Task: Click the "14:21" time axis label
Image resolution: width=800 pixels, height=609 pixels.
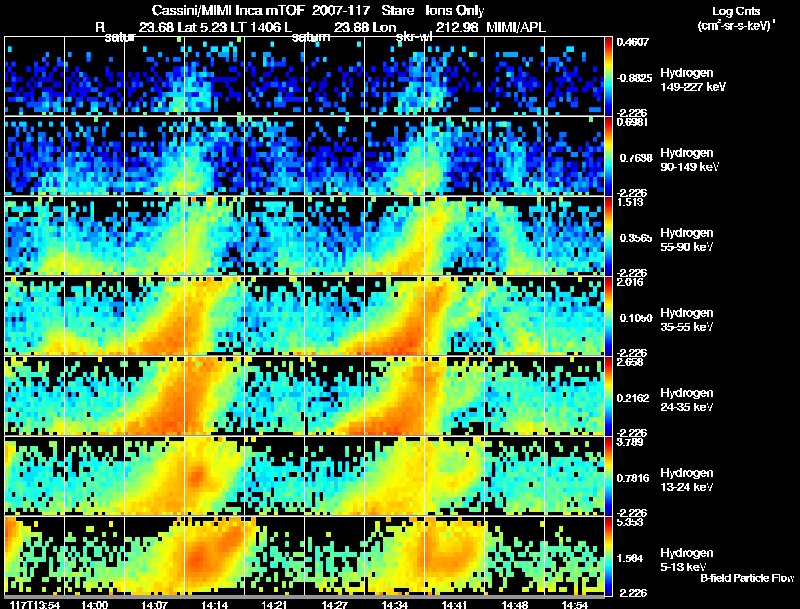Action: pyautogui.click(x=274, y=605)
